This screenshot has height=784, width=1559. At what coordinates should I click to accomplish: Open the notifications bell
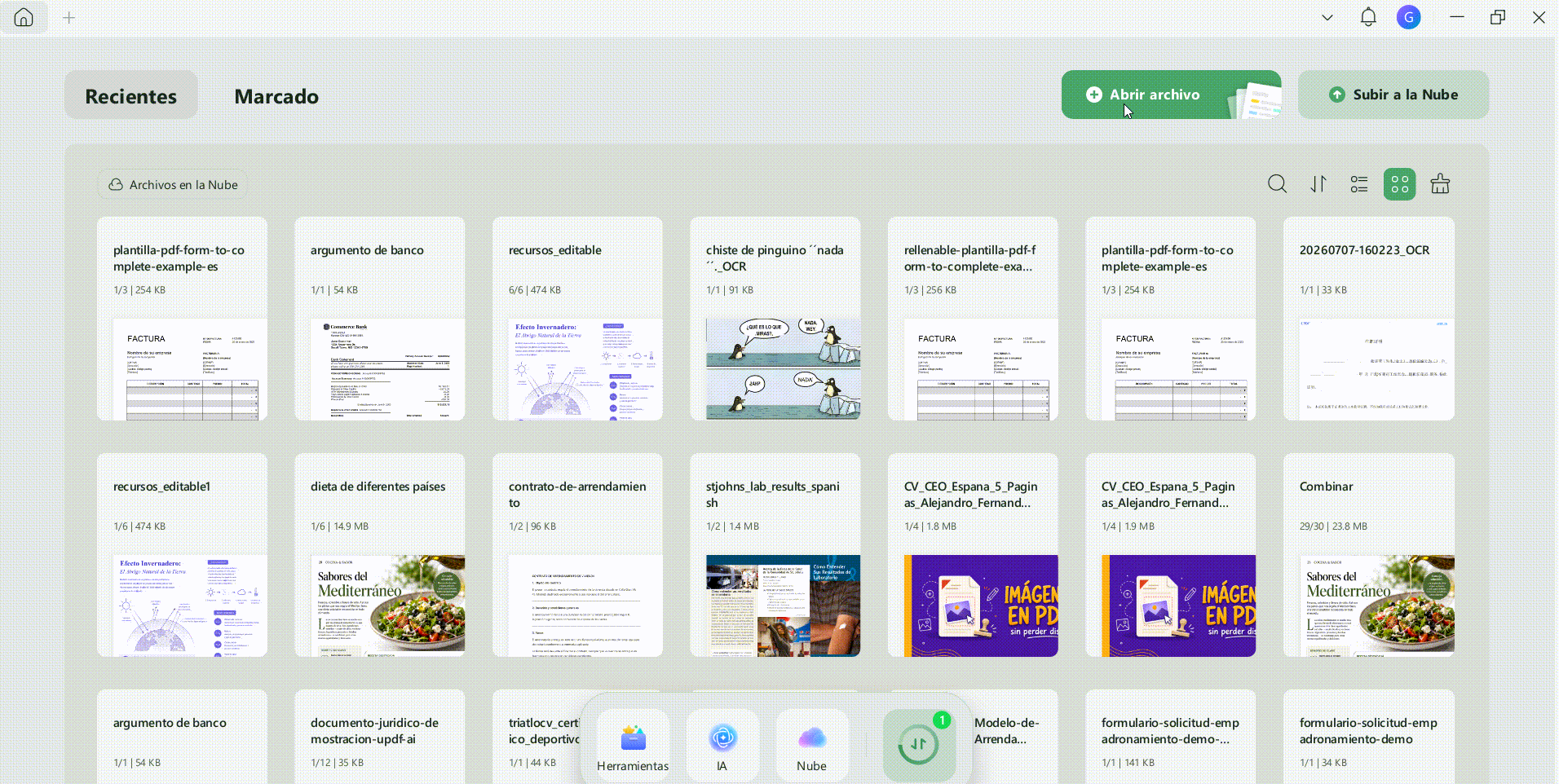pos(1368,17)
